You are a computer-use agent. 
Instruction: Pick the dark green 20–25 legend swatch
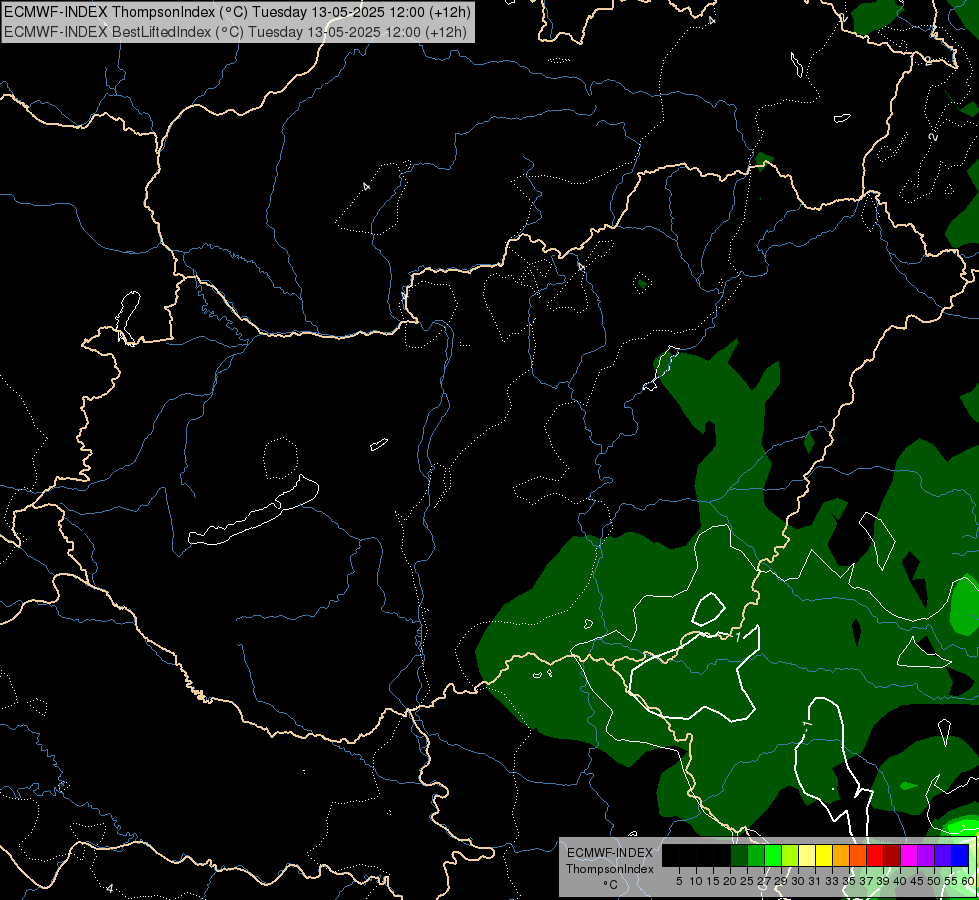(739, 855)
